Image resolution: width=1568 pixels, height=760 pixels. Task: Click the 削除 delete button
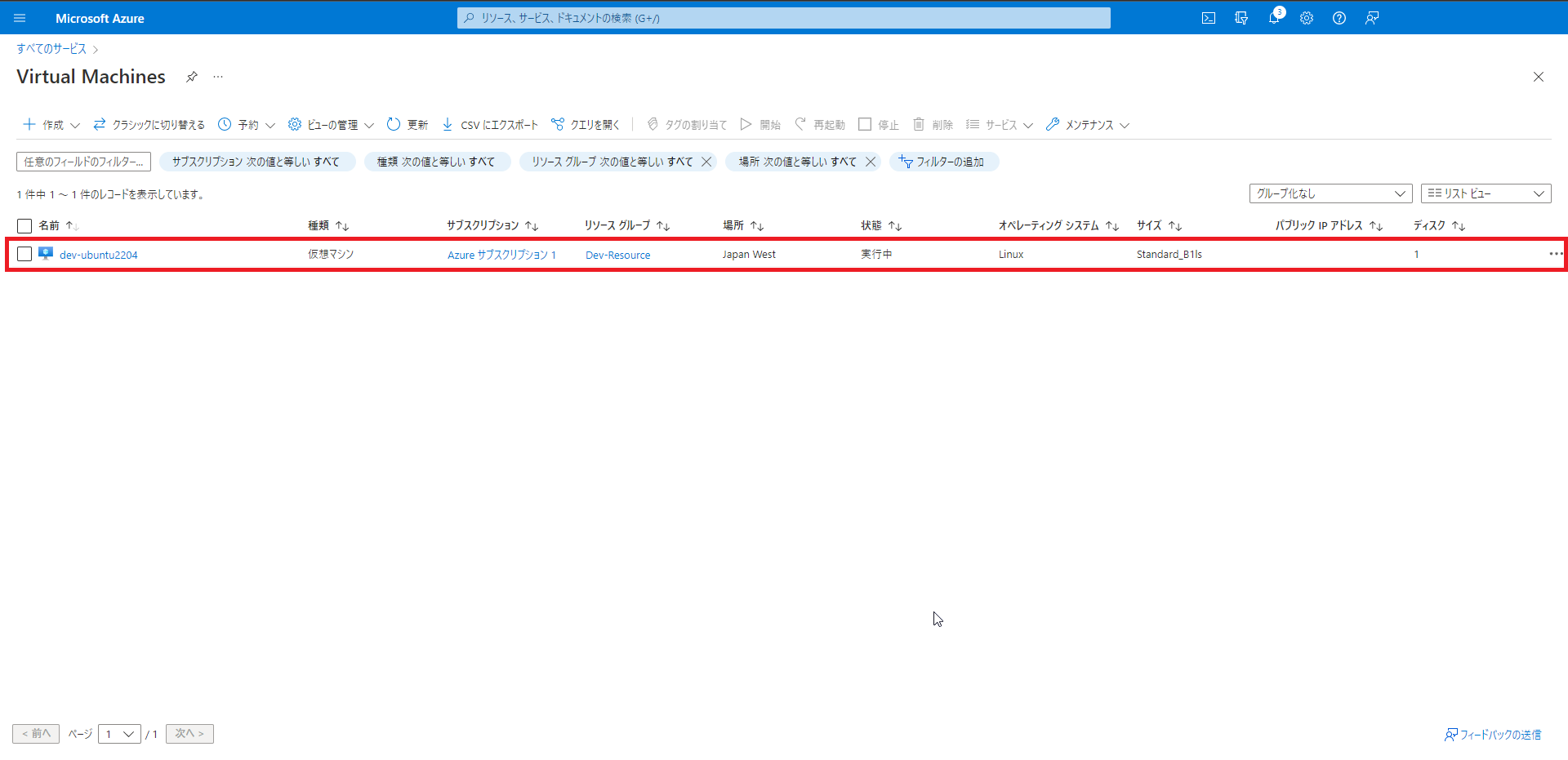point(933,125)
